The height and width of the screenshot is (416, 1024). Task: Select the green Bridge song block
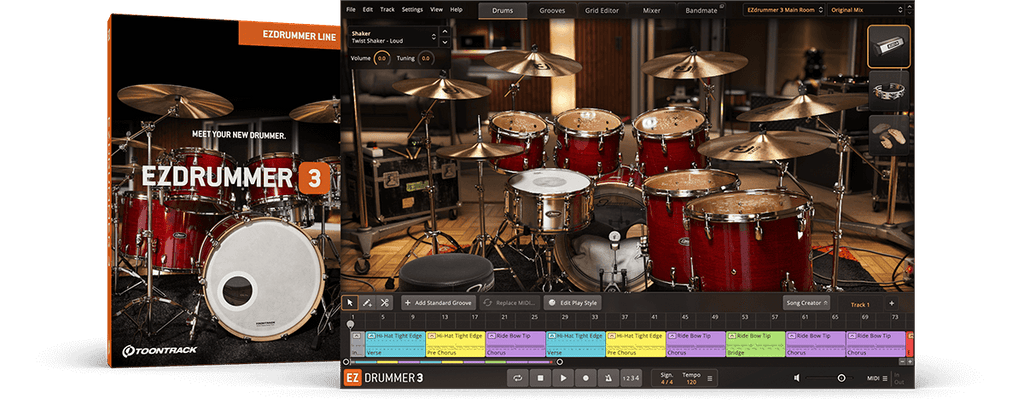point(755,344)
